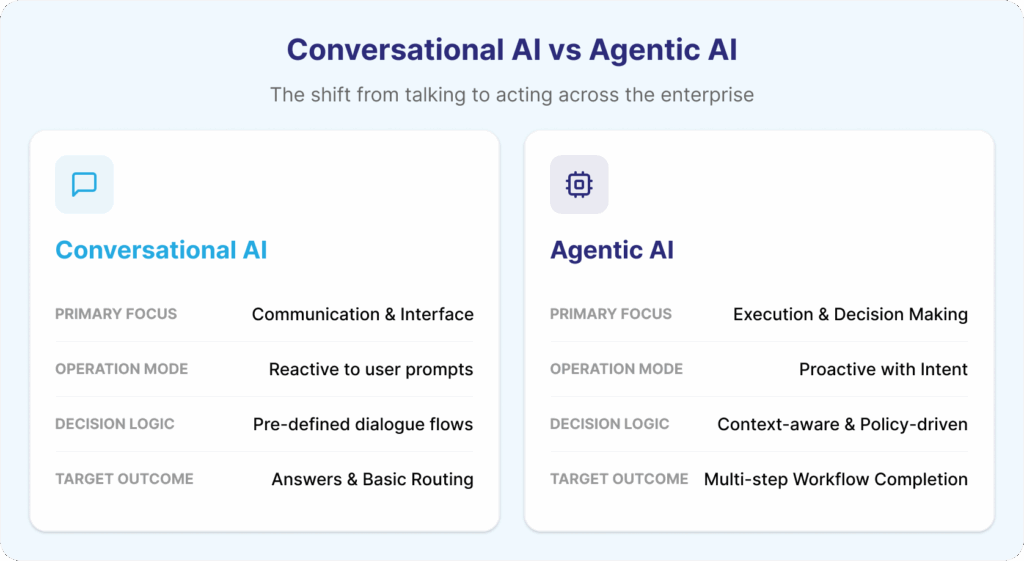Click the processor chip icon
The image size is (1024, 561).
(x=579, y=185)
